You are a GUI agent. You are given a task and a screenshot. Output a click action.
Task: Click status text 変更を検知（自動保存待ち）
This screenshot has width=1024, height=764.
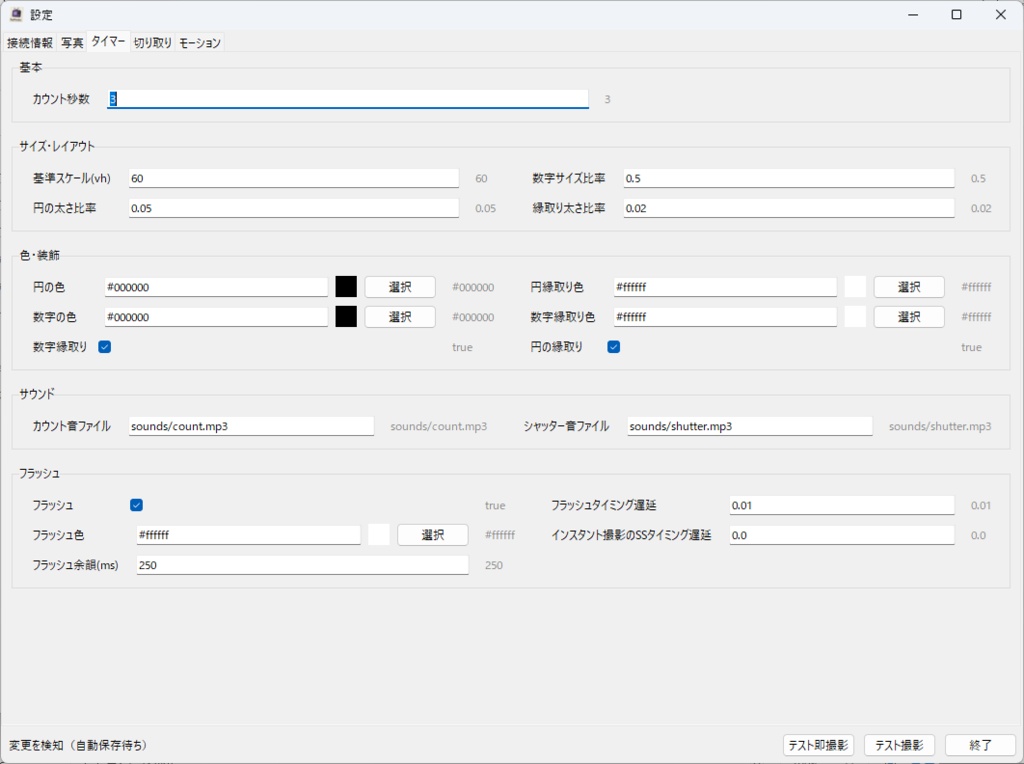click(x=78, y=745)
